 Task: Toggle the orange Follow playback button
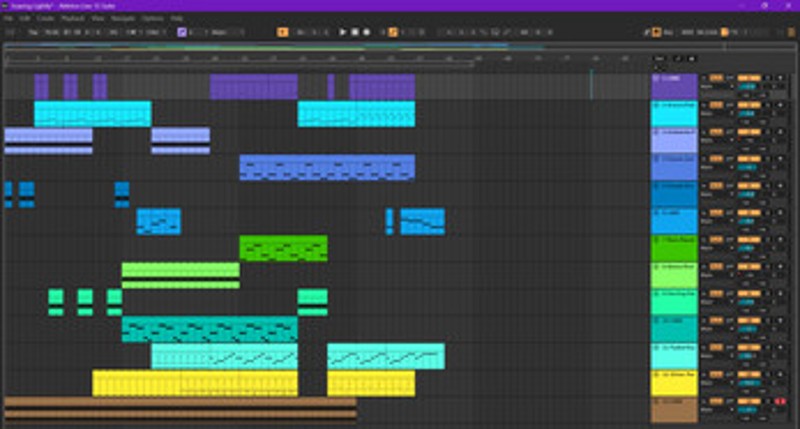283,32
